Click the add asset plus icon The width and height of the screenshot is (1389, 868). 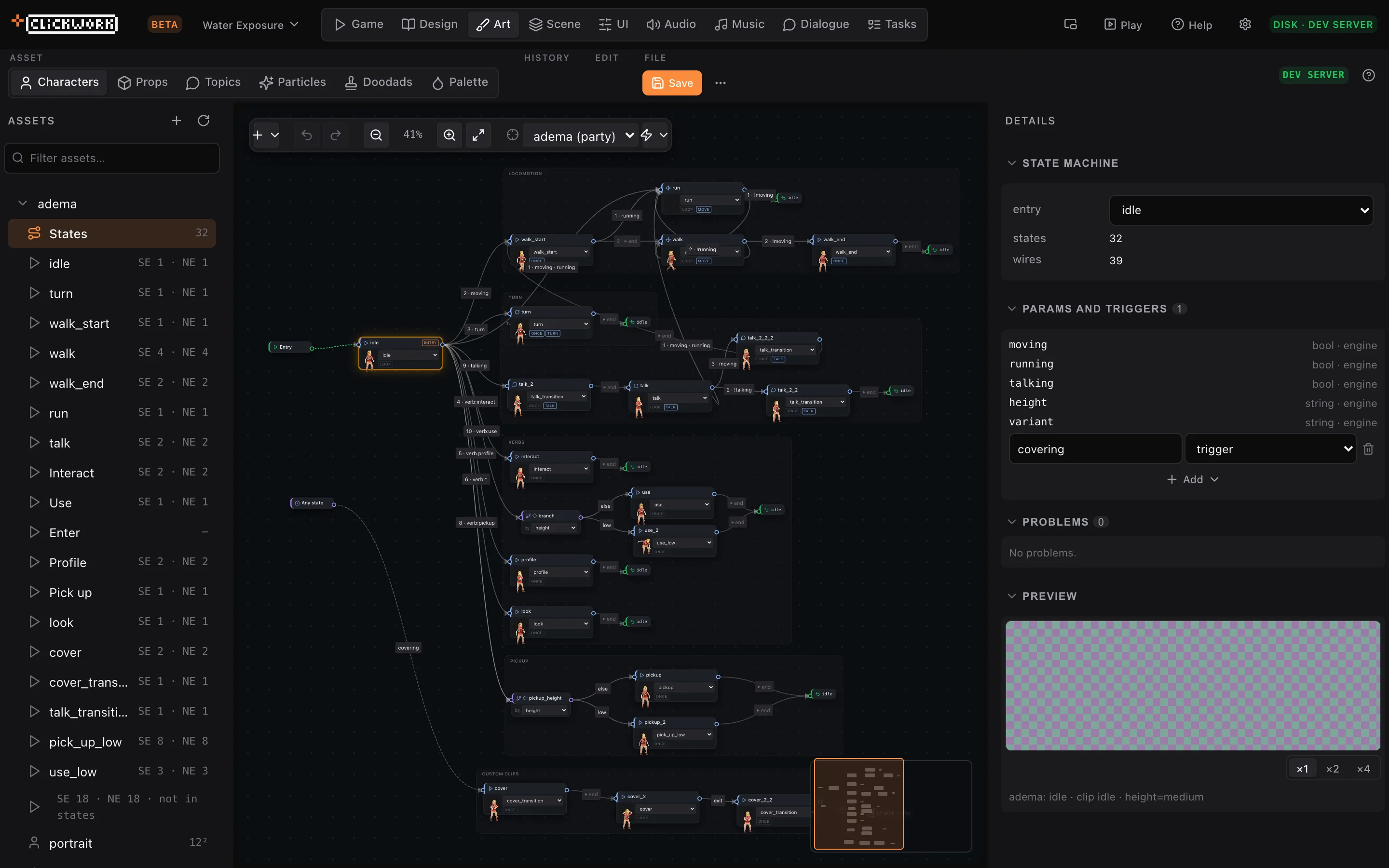(176, 121)
